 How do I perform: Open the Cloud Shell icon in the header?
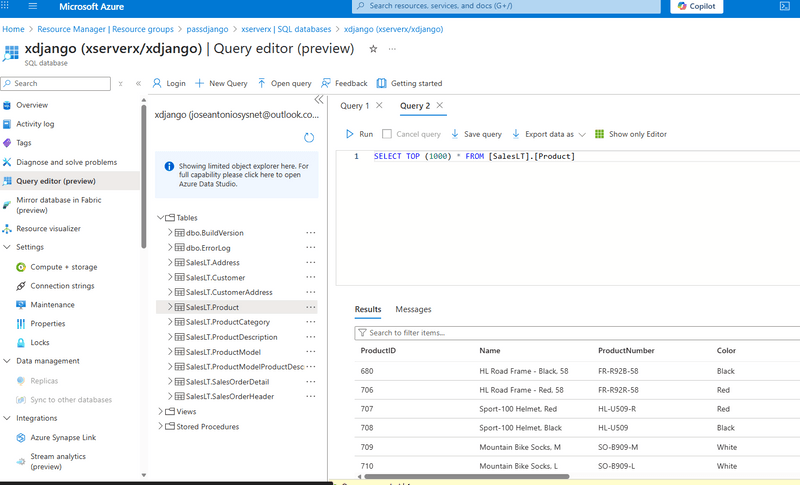click(x=785, y=6)
